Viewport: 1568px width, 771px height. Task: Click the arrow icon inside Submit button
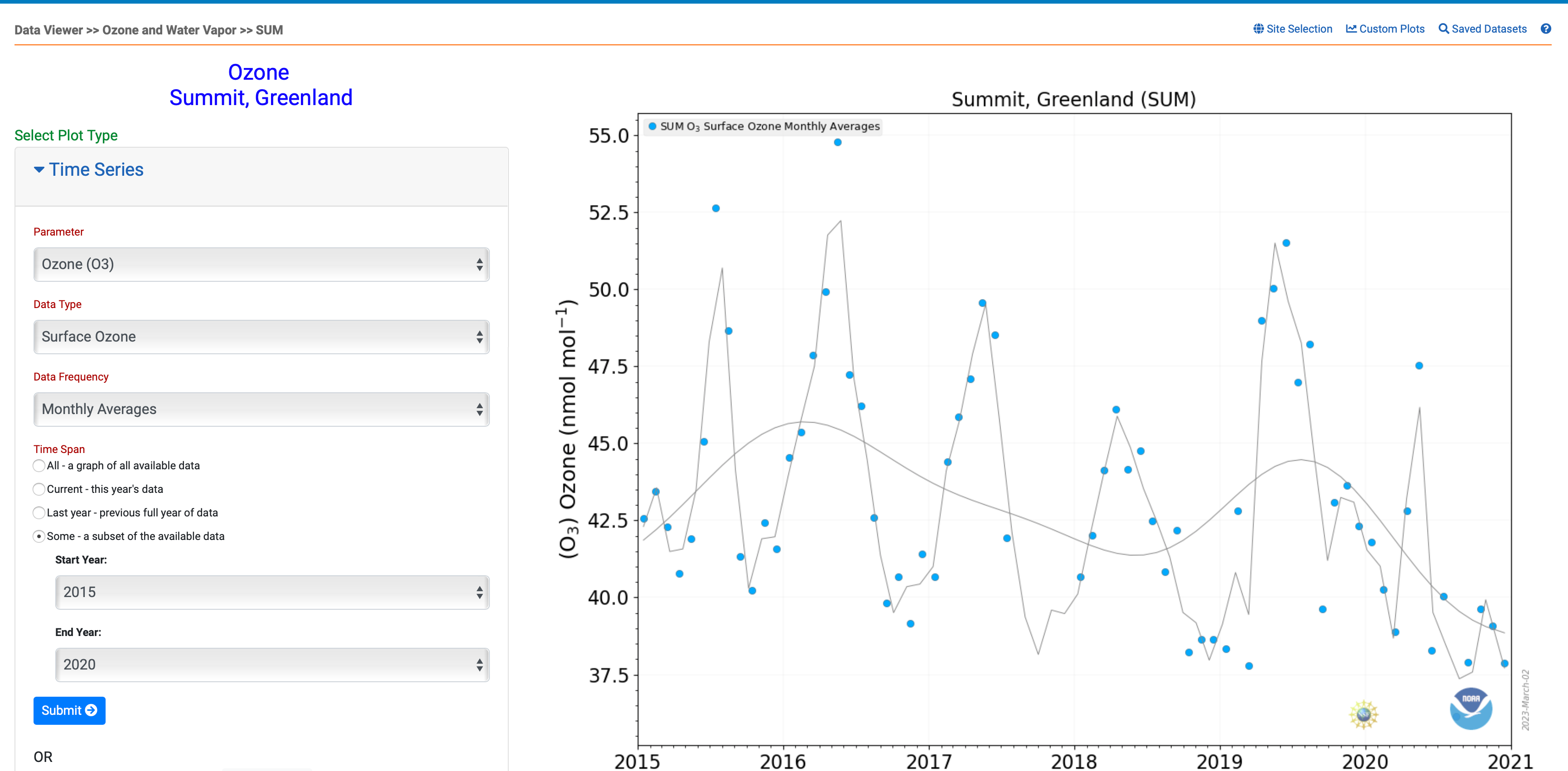tap(91, 710)
